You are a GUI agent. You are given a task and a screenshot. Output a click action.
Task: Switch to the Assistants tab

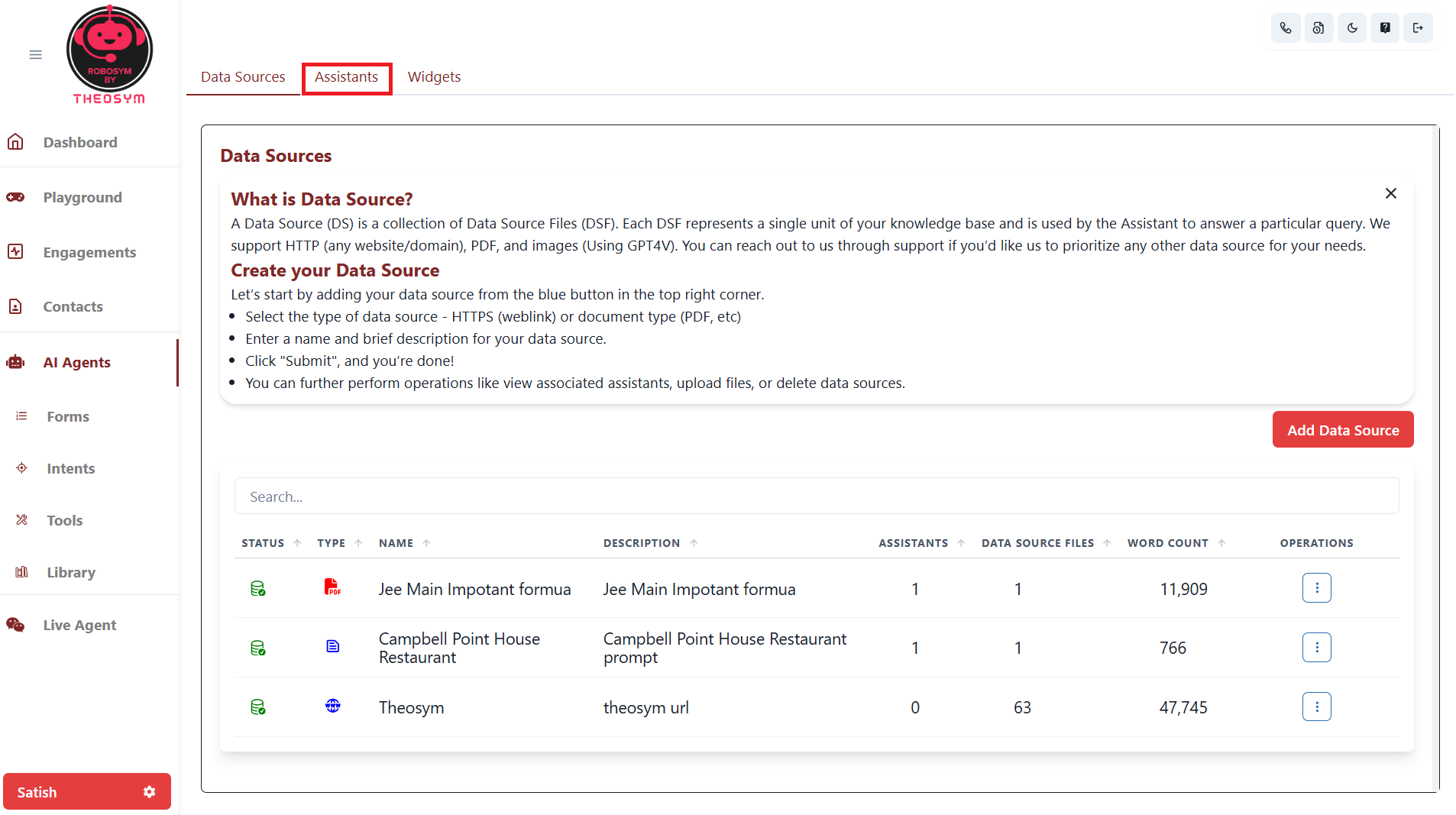click(347, 77)
